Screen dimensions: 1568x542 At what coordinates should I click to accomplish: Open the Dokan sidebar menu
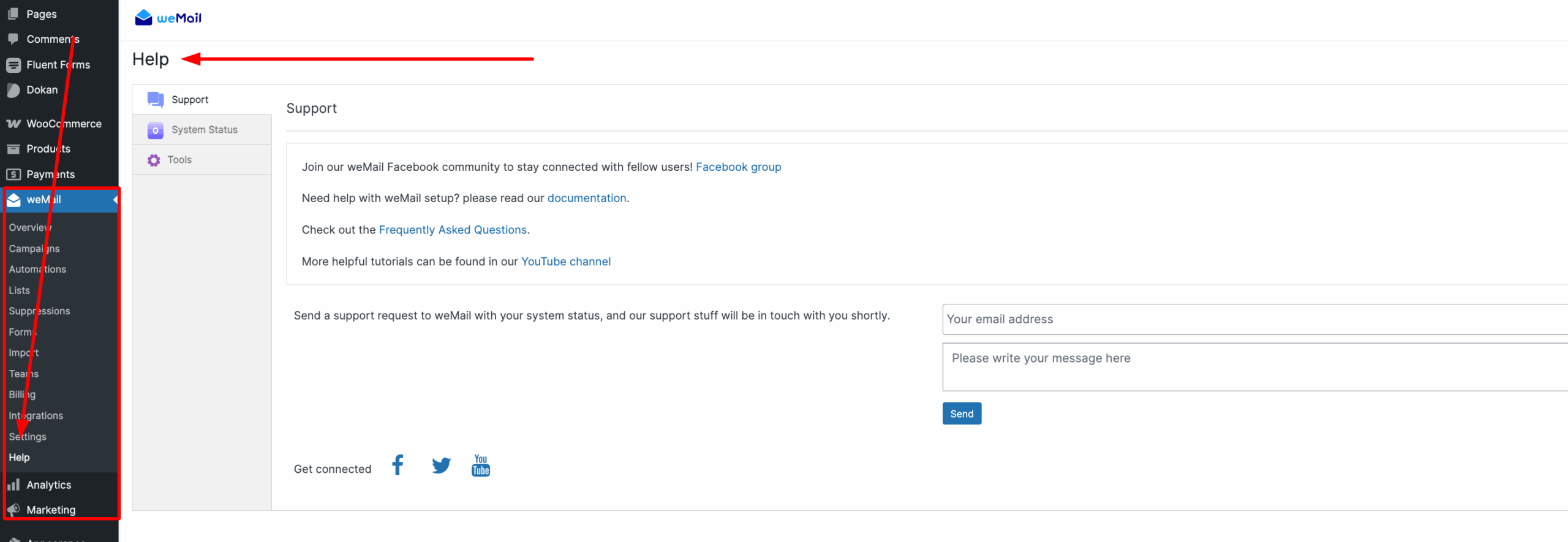point(42,90)
